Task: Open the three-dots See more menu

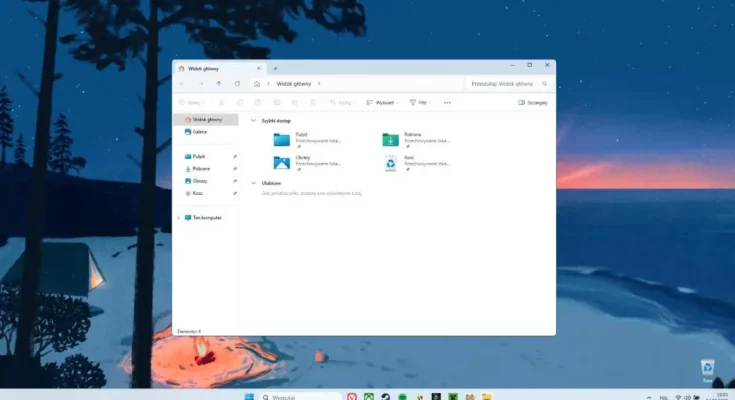Action: click(x=447, y=103)
